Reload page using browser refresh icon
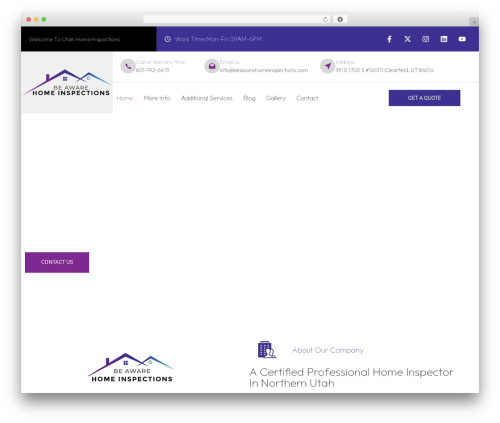Image resolution: width=500 pixels, height=423 pixels. [x=325, y=19]
